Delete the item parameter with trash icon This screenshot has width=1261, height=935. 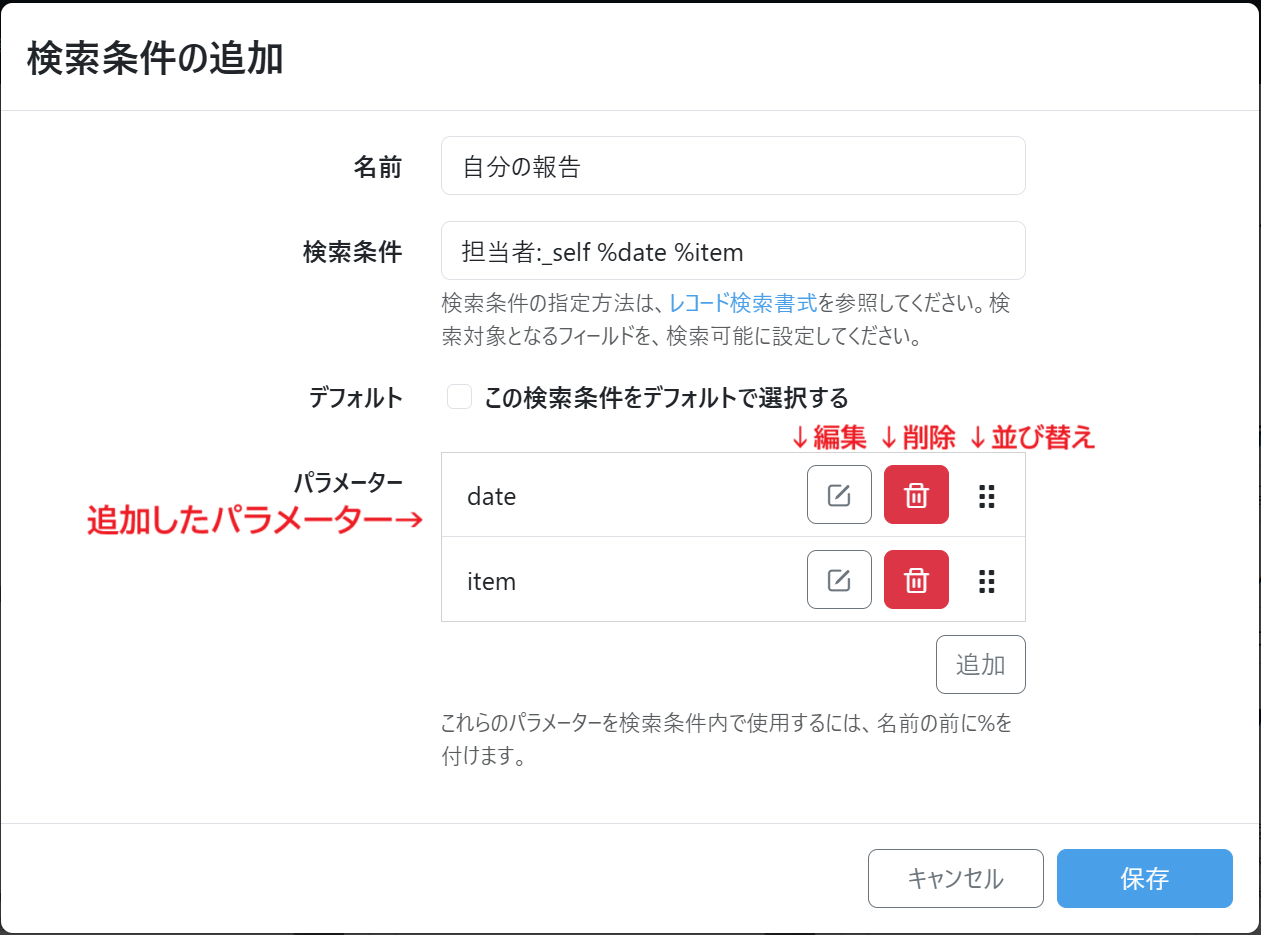tap(916, 580)
